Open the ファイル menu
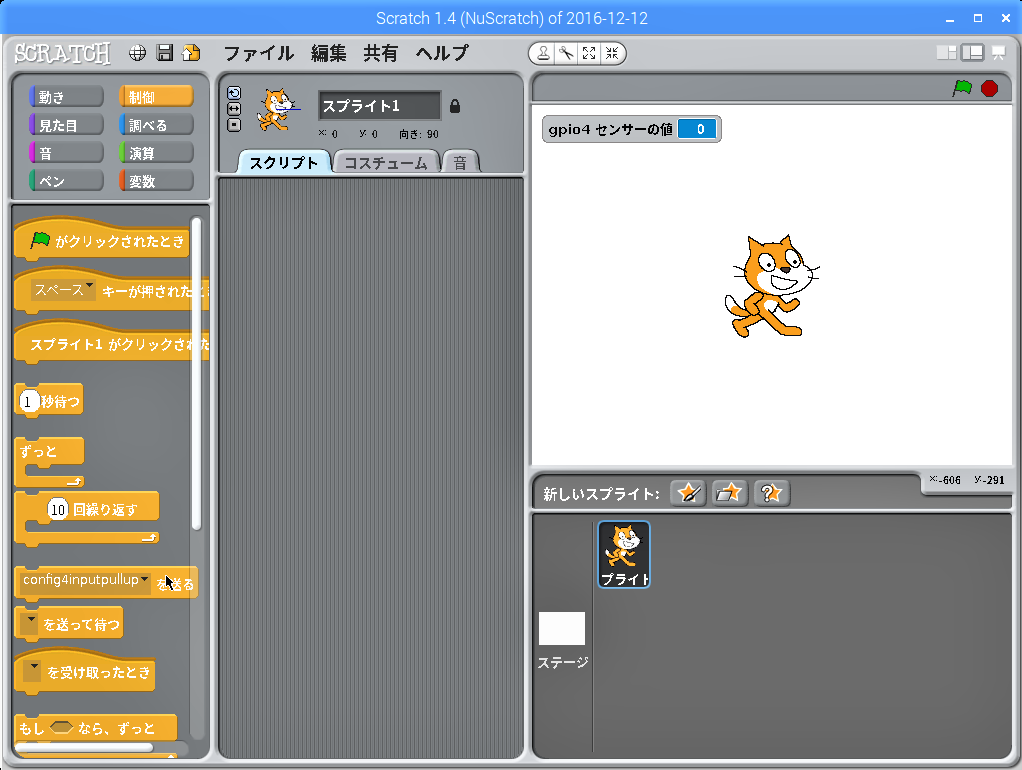Viewport: 1022px width, 770px height. (259, 53)
